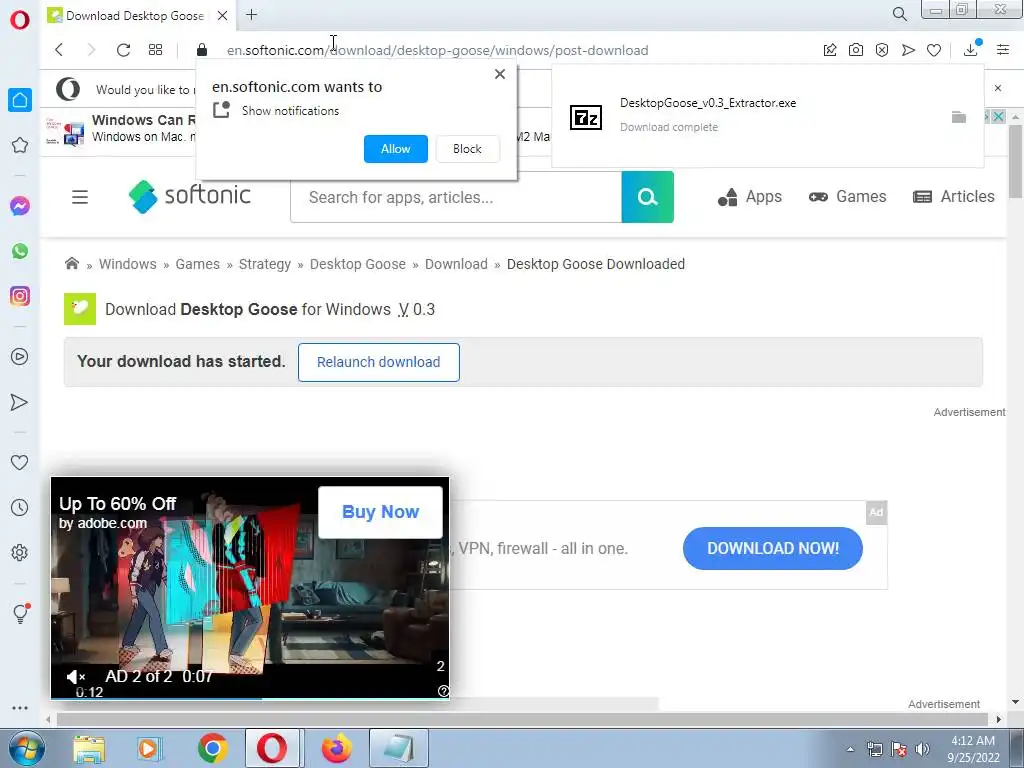Click the horizontal page scrollbar

522,719
